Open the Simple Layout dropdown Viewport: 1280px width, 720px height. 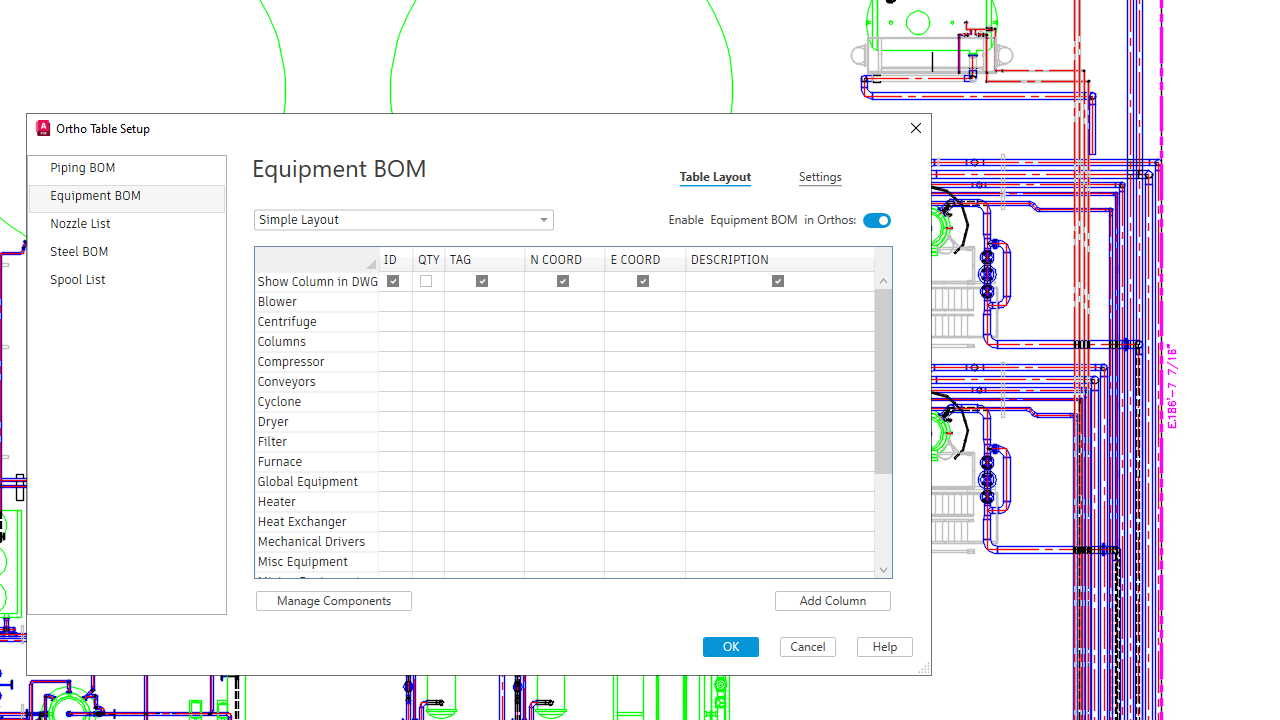click(543, 219)
